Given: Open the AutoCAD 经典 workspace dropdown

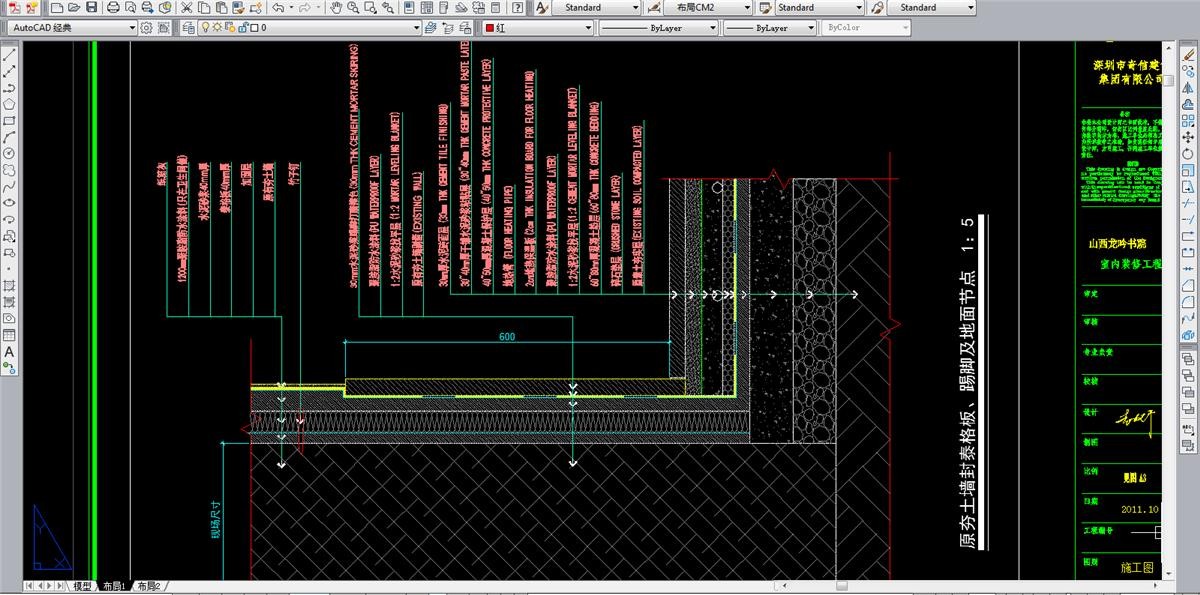Looking at the screenshot, I should coord(72,28).
